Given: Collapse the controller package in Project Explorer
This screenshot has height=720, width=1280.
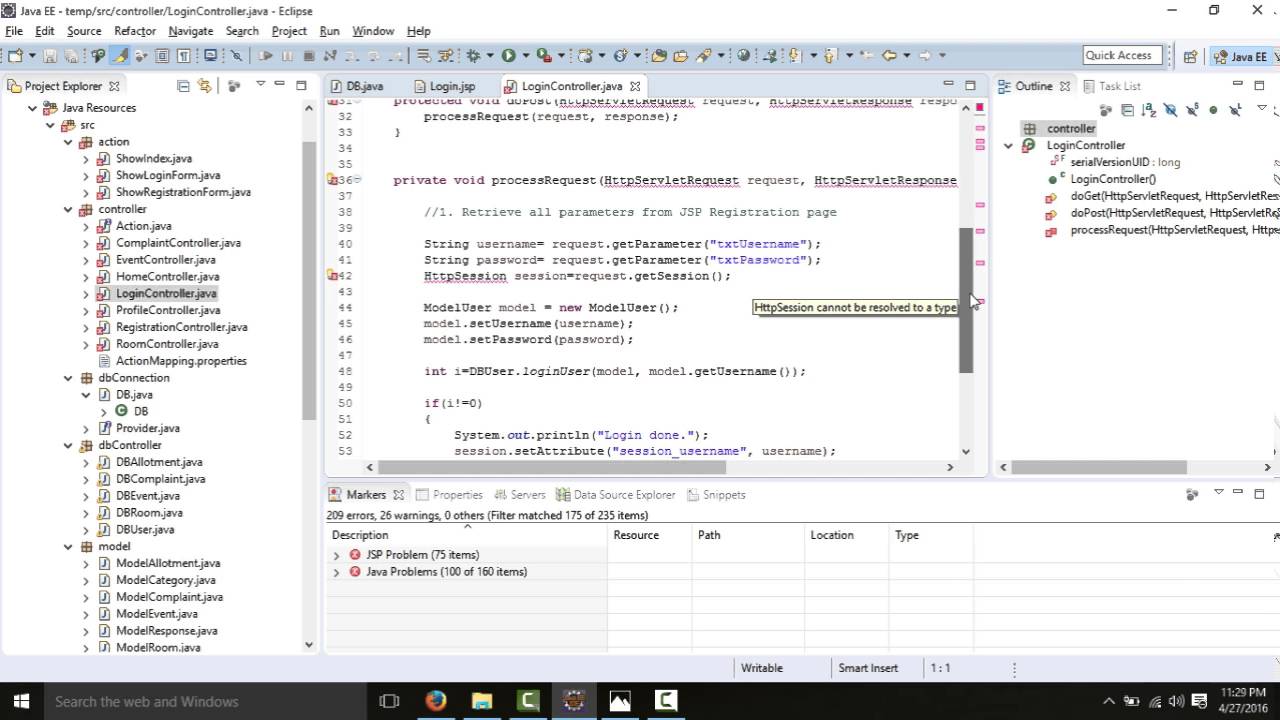Looking at the screenshot, I should (x=68, y=209).
